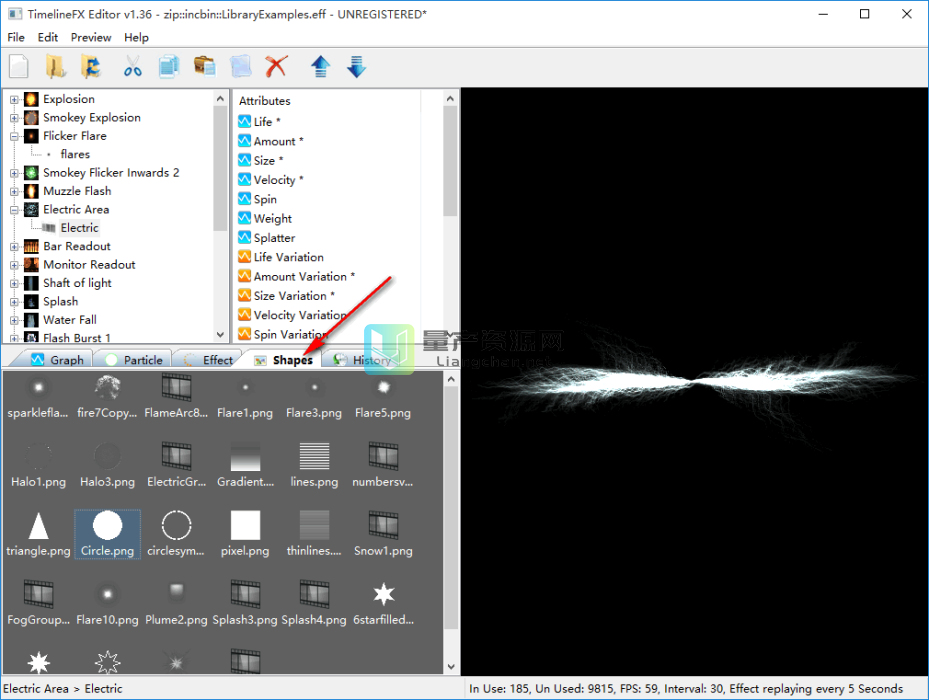Select the Electric emitter in tree

tap(79, 228)
